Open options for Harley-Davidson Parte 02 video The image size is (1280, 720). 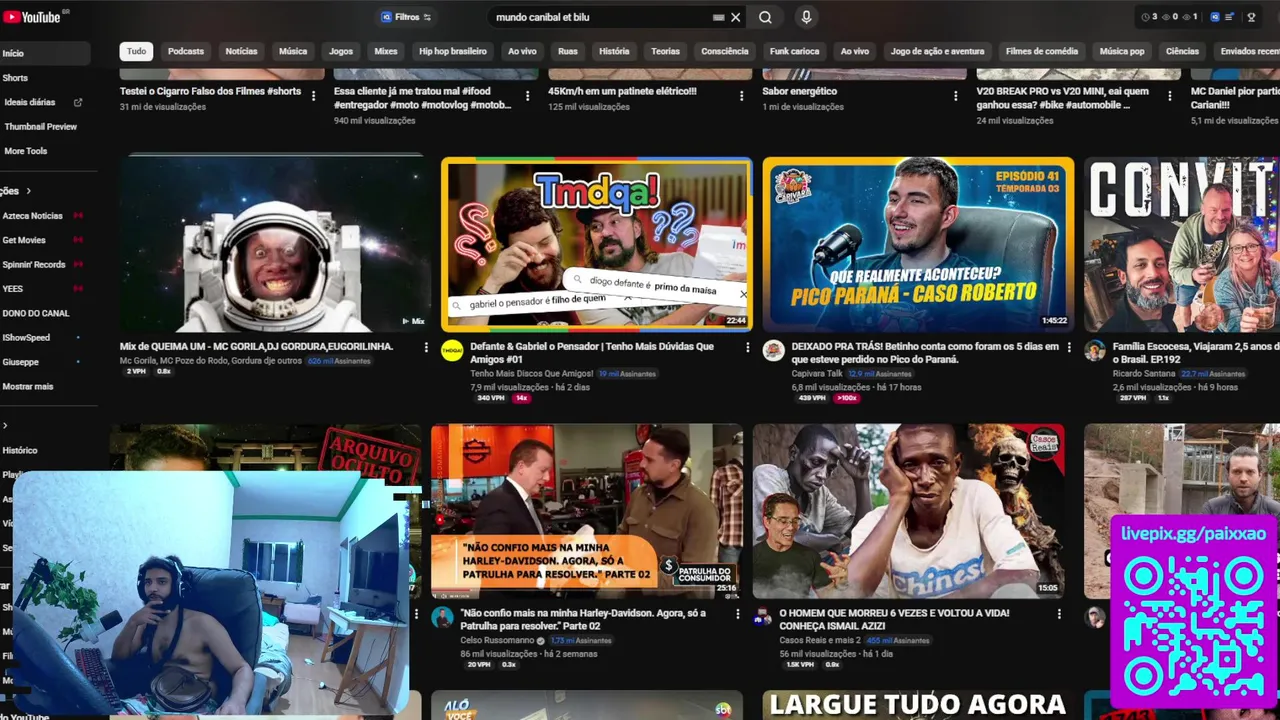coord(737,614)
